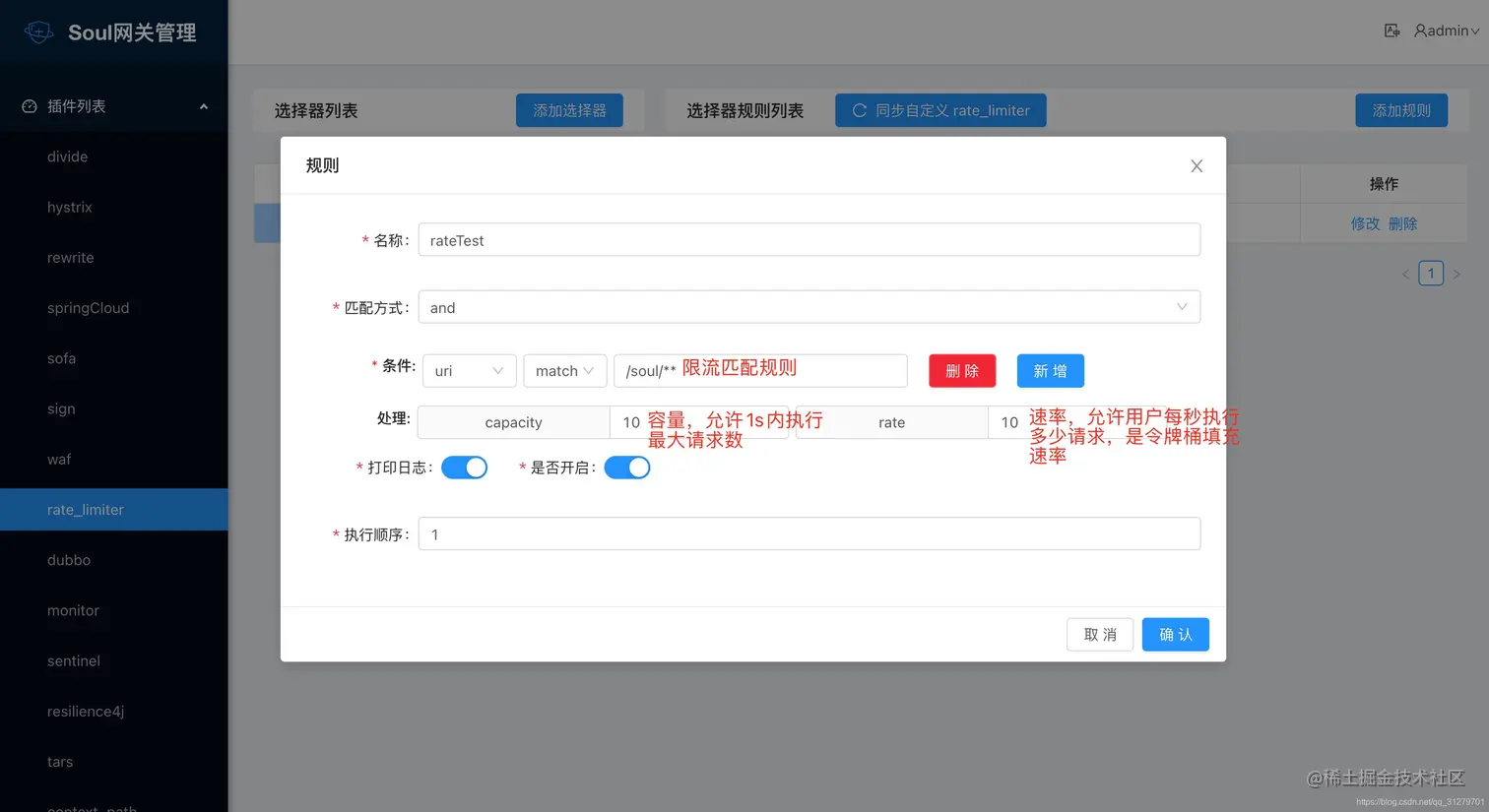Close the 规则 dialog with the X icon
This screenshot has height=812, width=1489.
[1197, 166]
